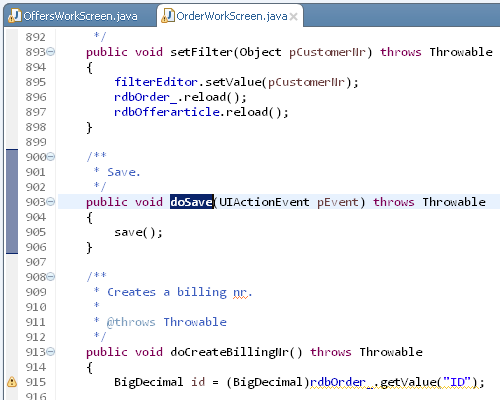Screen dimensions: 500x400
Task: Click the highlighted doSave method name
Action: pos(192,202)
